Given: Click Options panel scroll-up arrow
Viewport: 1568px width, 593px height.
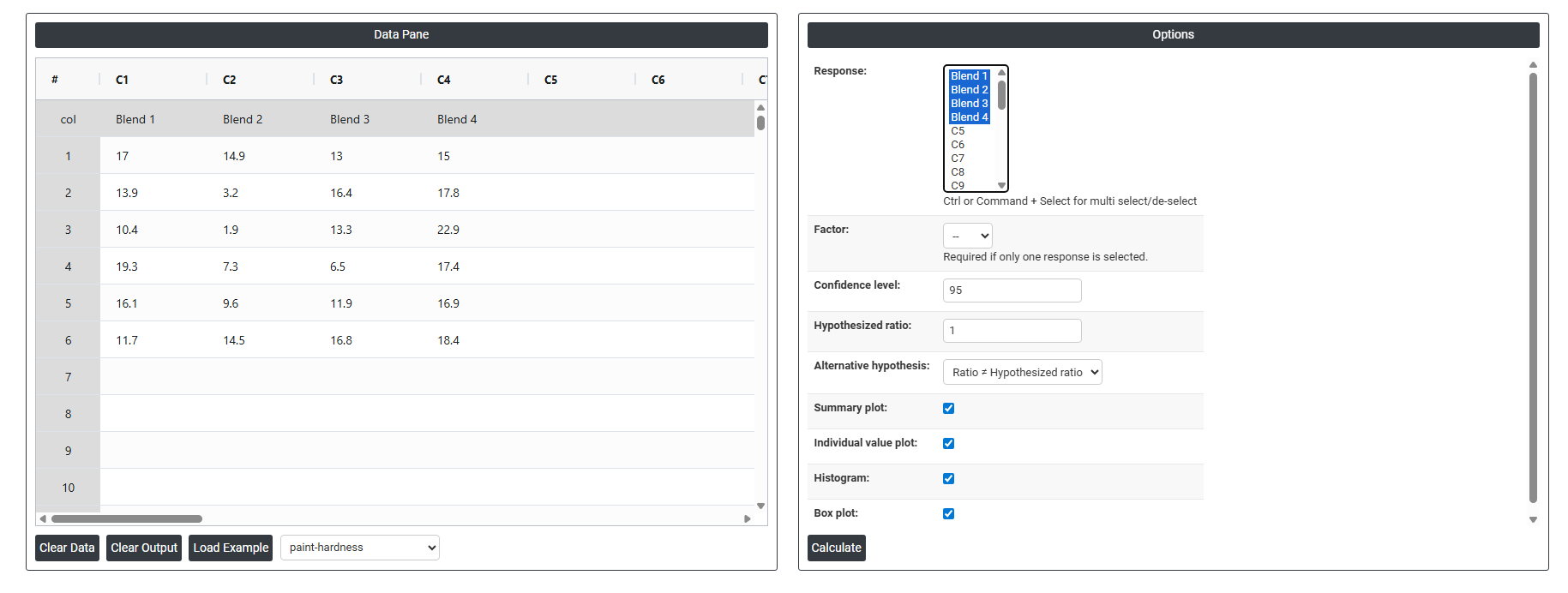Looking at the screenshot, I should 1533,65.
